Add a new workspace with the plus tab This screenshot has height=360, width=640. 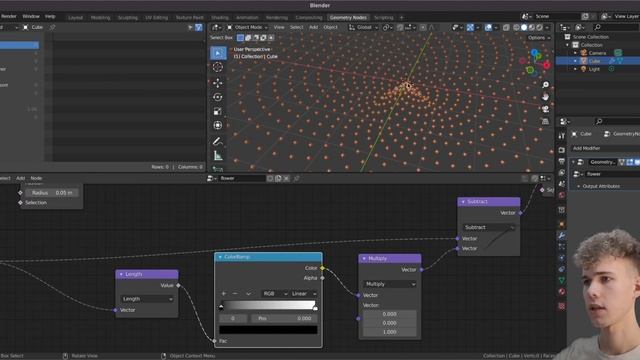[402, 18]
